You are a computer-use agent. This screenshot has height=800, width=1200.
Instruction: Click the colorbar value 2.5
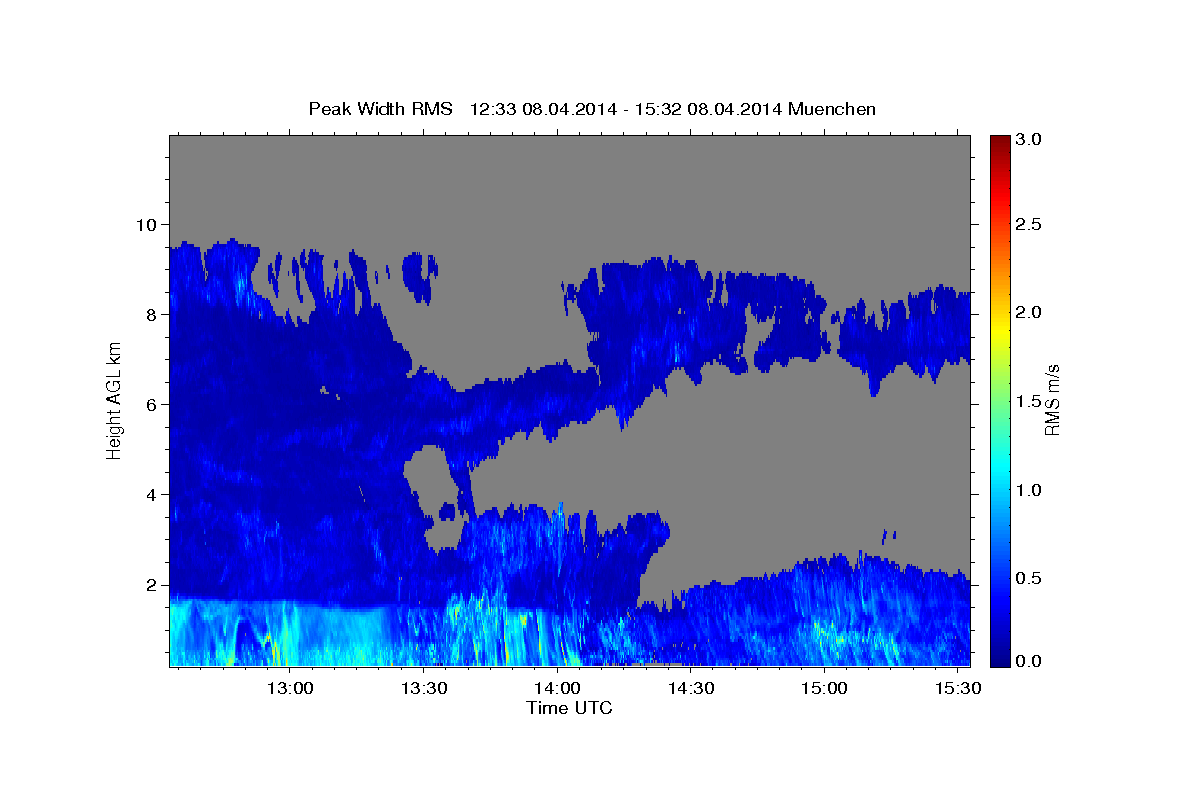coord(1029,224)
